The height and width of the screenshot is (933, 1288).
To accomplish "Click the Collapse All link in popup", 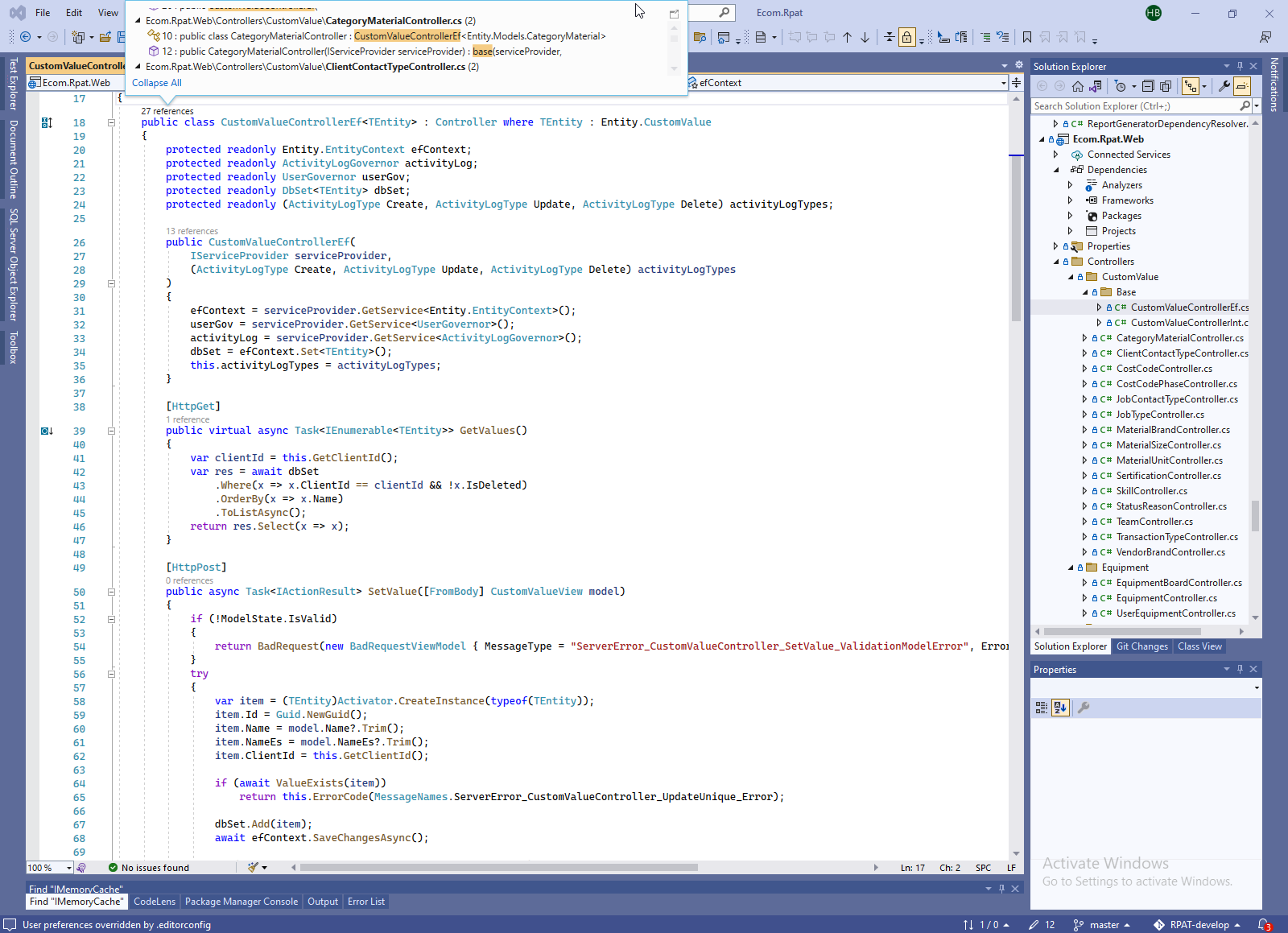I will pyautogui.click(x=157, y=83).
